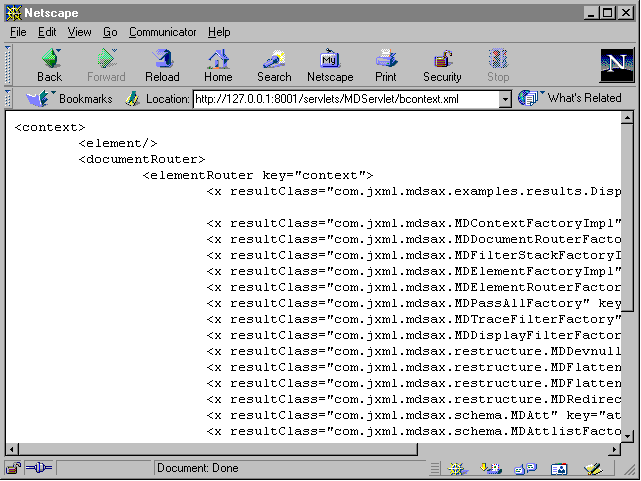Click the restructure.MDDevnull line
641x481 pixels.
point(414,351)
